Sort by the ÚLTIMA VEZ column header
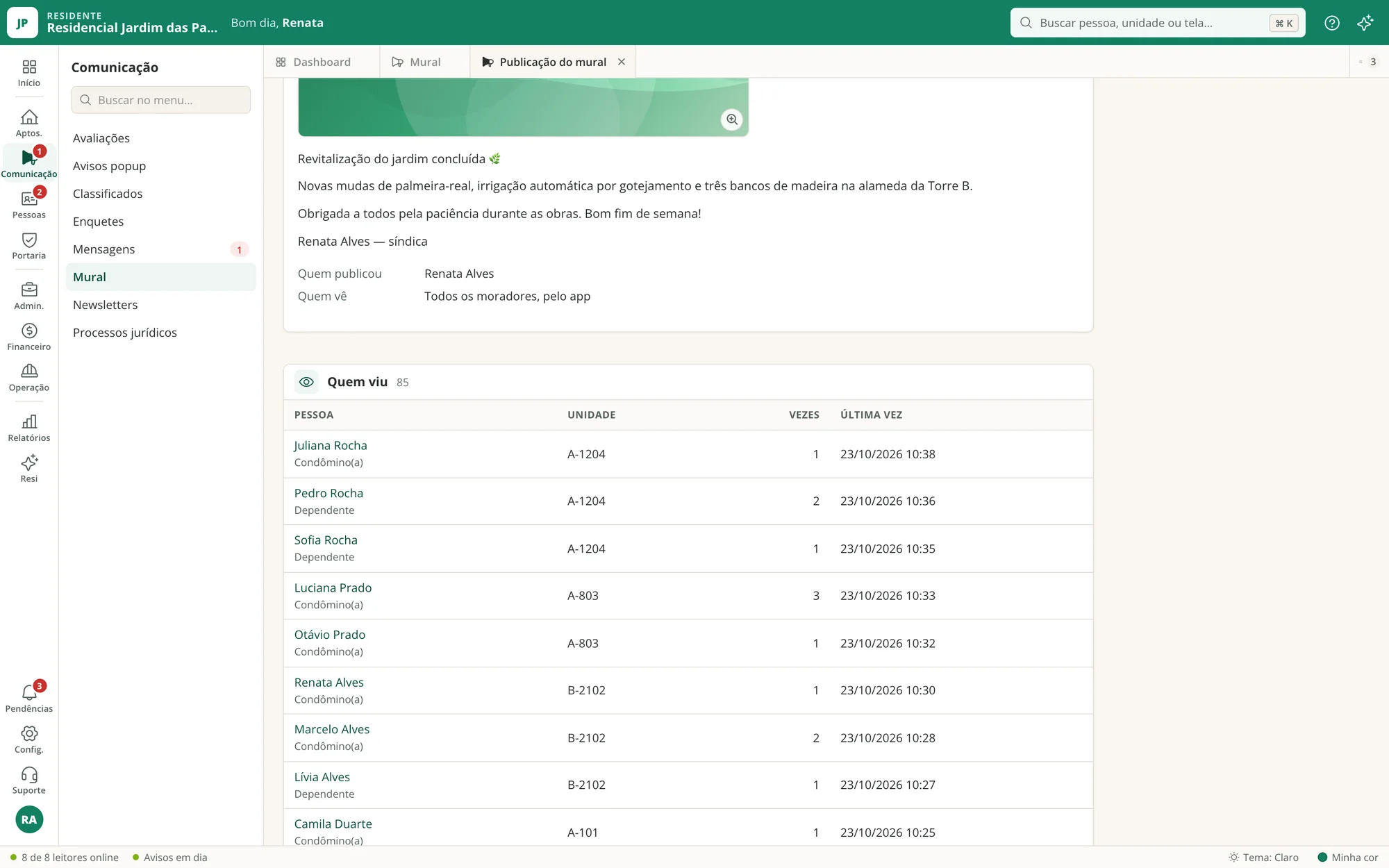1389x868 pixels. click(871, 415)
